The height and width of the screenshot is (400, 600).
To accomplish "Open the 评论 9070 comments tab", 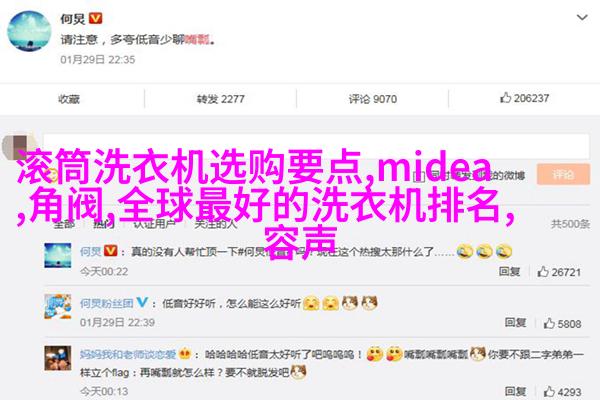I will coord(372,99).
